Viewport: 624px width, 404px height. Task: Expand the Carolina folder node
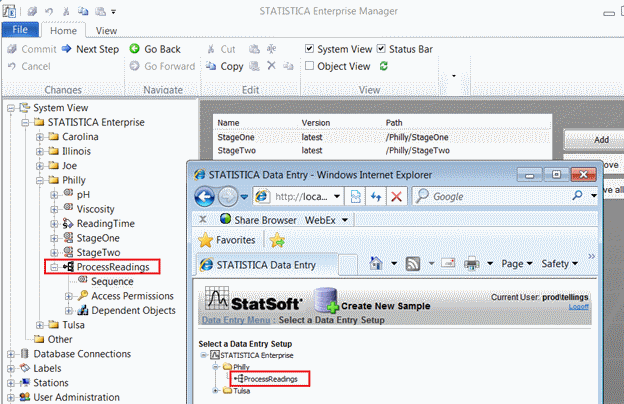pyautogui.click(x=40, y=137)
